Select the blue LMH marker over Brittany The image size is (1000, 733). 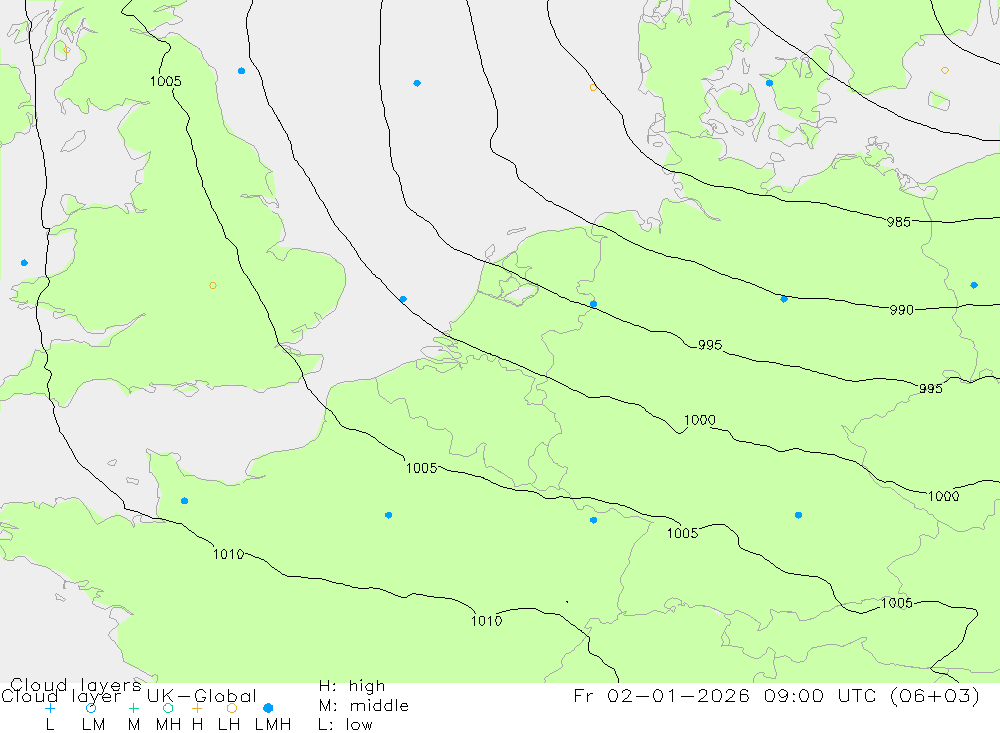pos(184,501)
